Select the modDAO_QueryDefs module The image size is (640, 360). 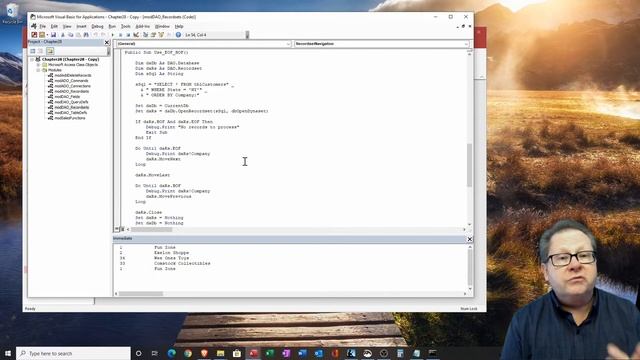click(71, 102)
